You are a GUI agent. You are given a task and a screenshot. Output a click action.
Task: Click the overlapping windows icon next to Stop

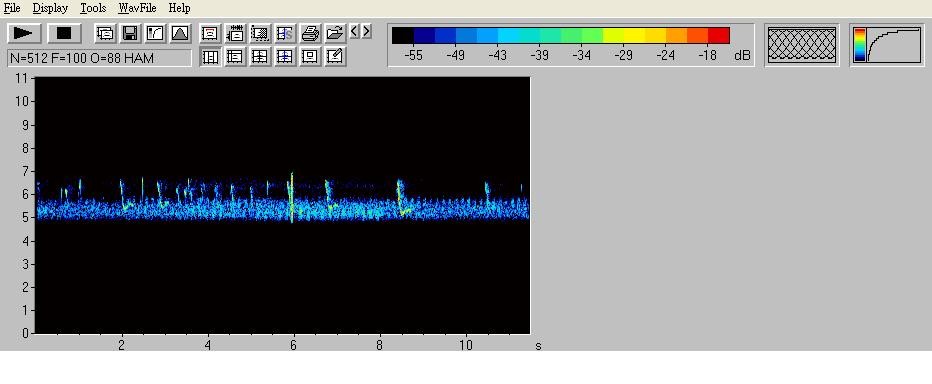point(105,33)
